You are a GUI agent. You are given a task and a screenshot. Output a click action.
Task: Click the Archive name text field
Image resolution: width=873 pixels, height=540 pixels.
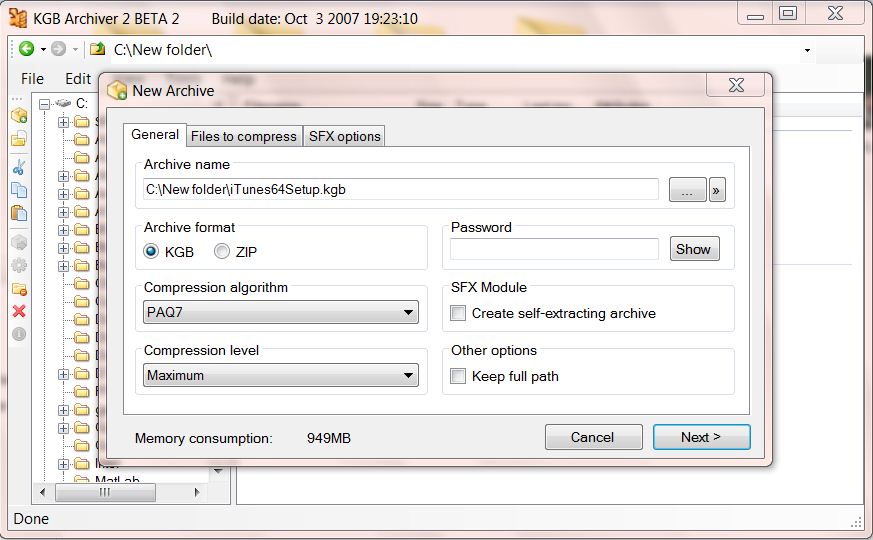click(401, 189)
